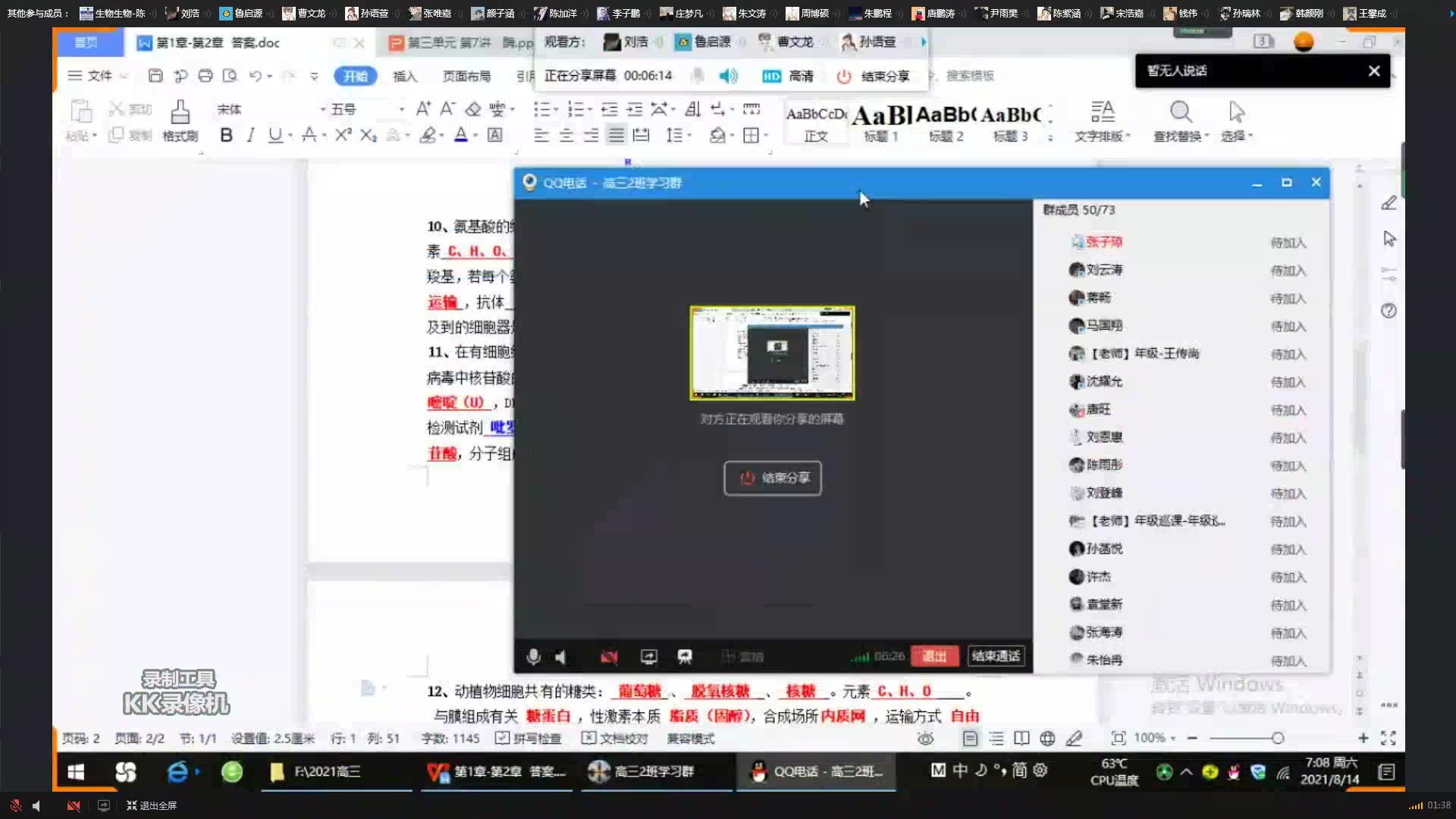Switch to the 页面布局 ribbon tab
Image resolution: width=1456 pixels, height=819 pixels.
click(466, 76)
